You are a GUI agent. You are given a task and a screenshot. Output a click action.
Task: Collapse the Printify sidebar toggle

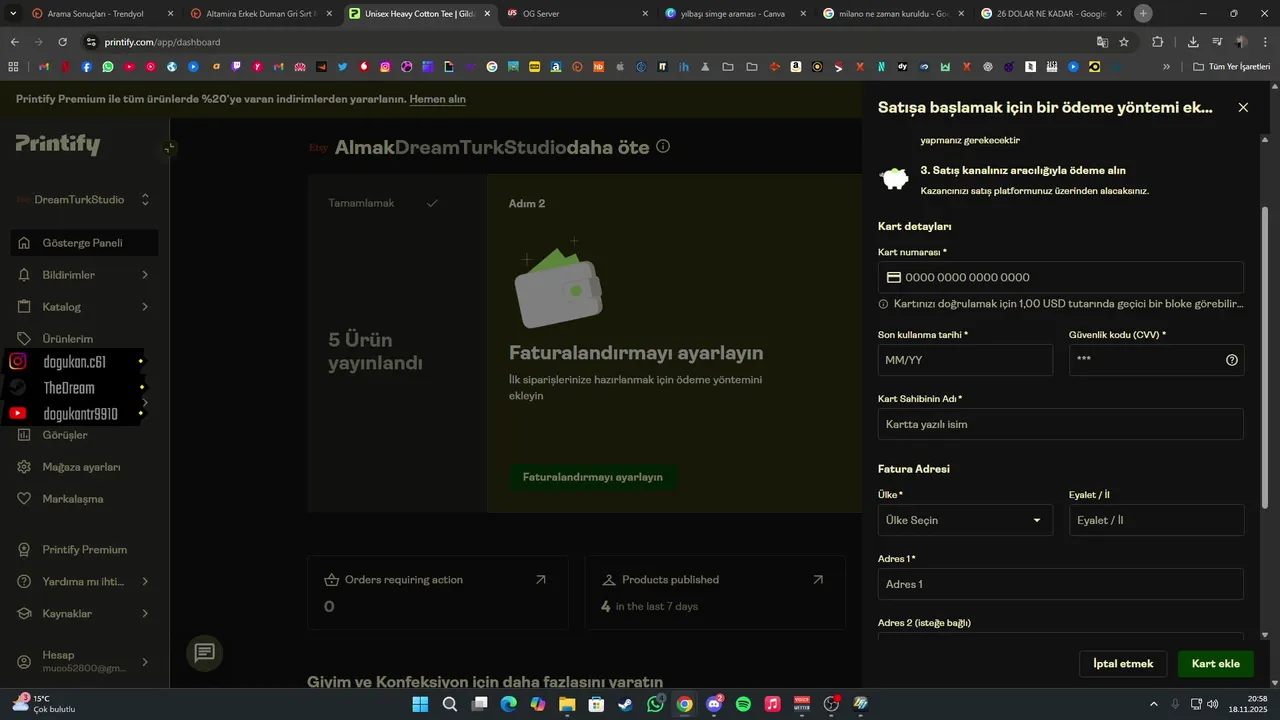click(170, 148)
